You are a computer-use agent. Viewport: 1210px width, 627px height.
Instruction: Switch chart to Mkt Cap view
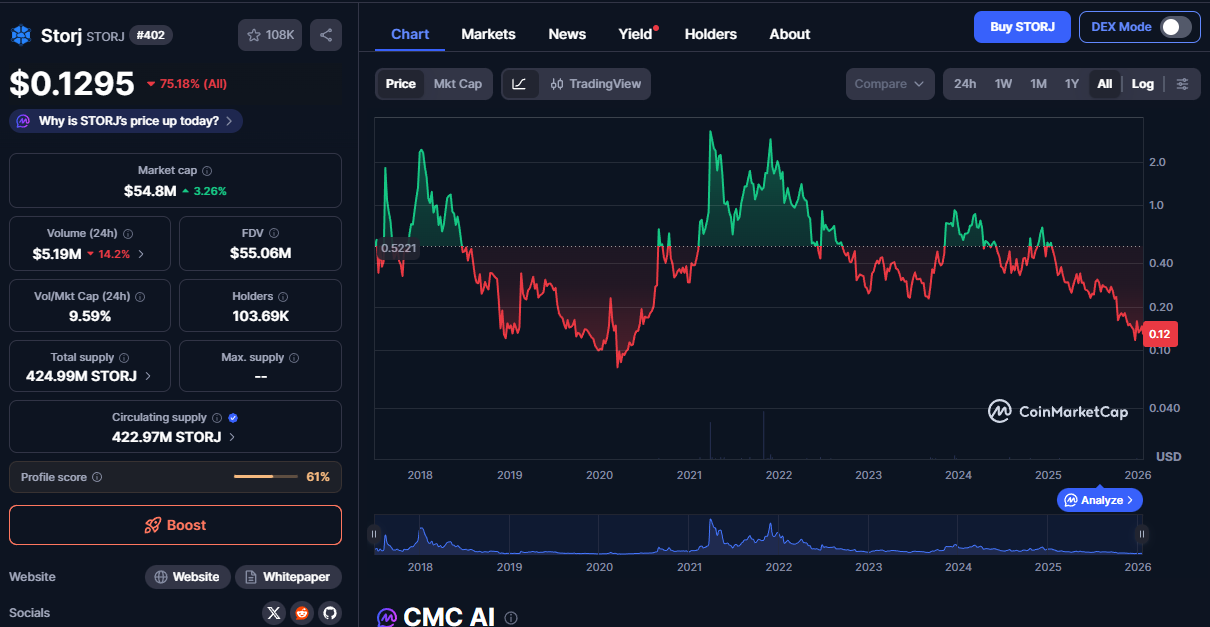457,84
